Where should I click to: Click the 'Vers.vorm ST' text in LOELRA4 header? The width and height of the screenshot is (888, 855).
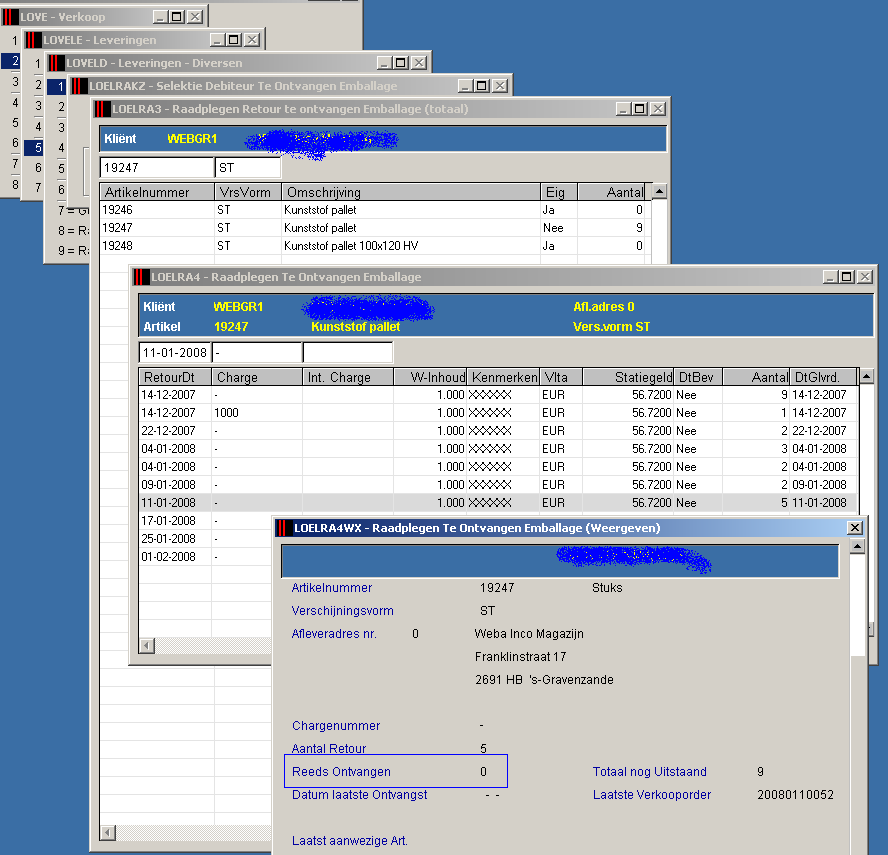point(612,327)
